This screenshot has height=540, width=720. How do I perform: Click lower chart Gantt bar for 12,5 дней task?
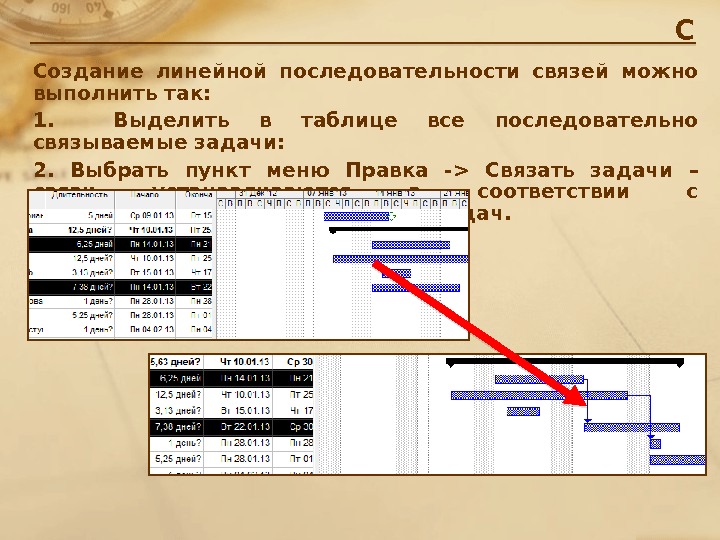(x=539, y=395)
